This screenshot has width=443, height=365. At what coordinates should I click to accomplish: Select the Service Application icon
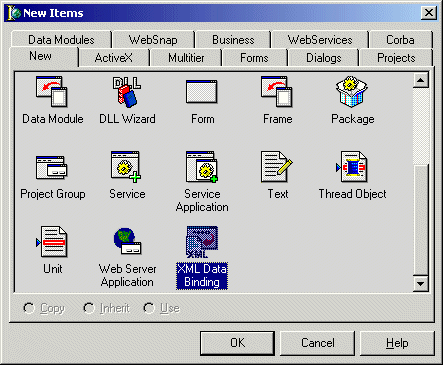click(202, 167)
